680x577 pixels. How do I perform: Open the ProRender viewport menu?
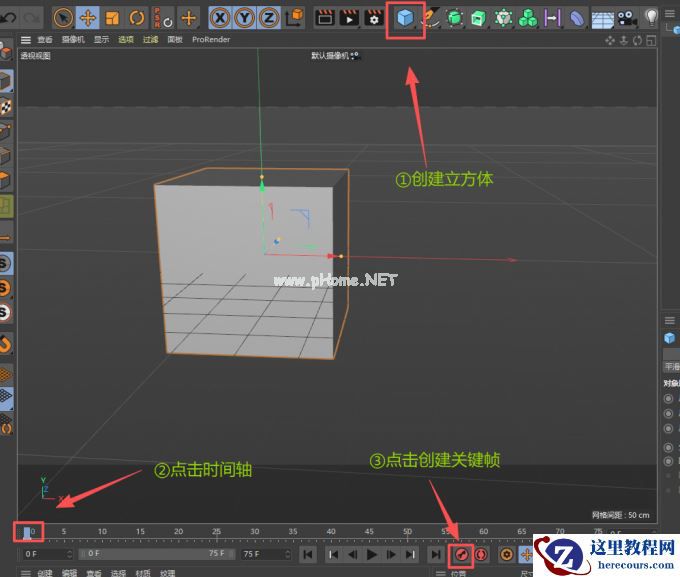211,40
